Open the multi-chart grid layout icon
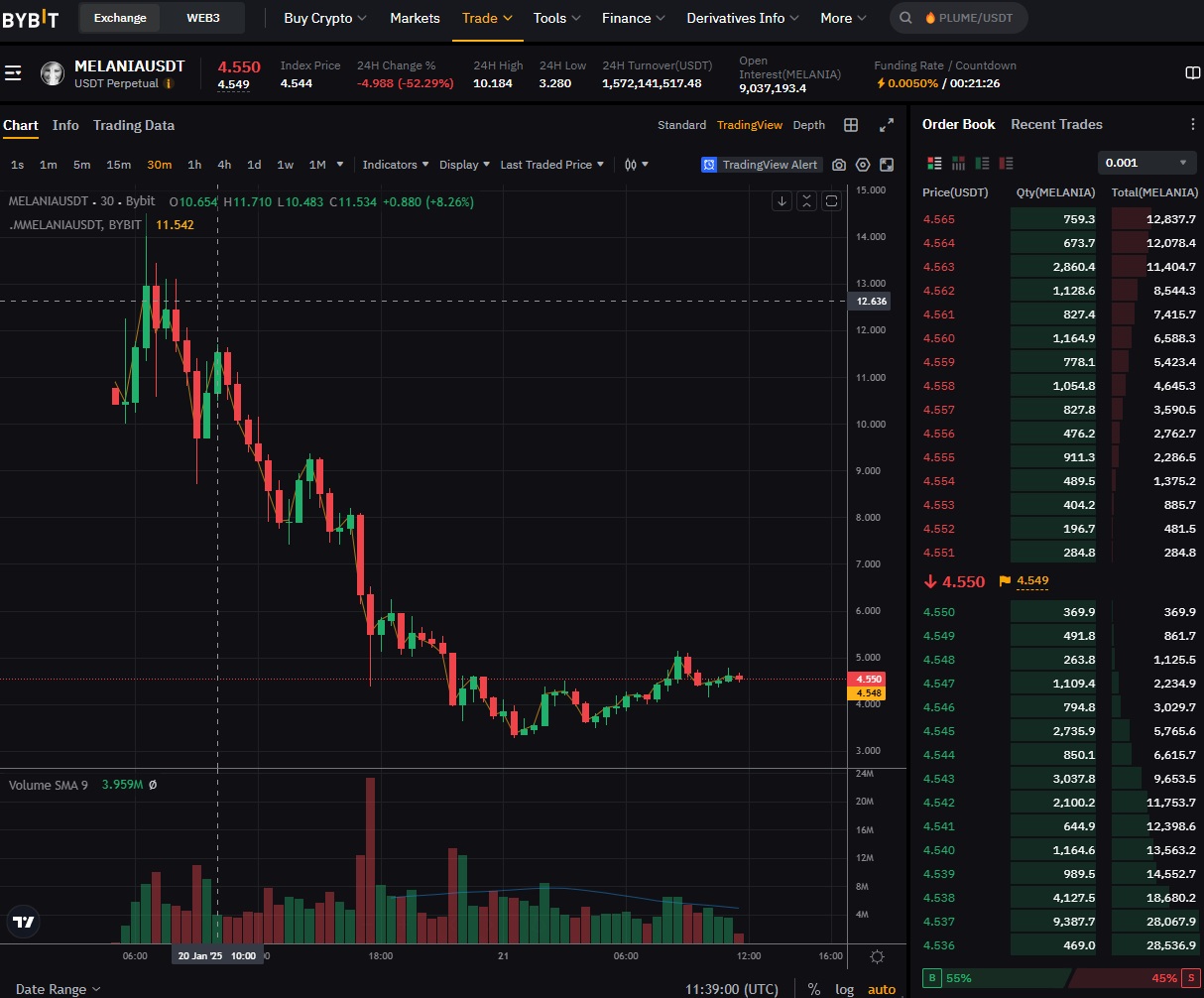Image resolution: width=1204 pixels, height=998 pixels. point(851,125)
